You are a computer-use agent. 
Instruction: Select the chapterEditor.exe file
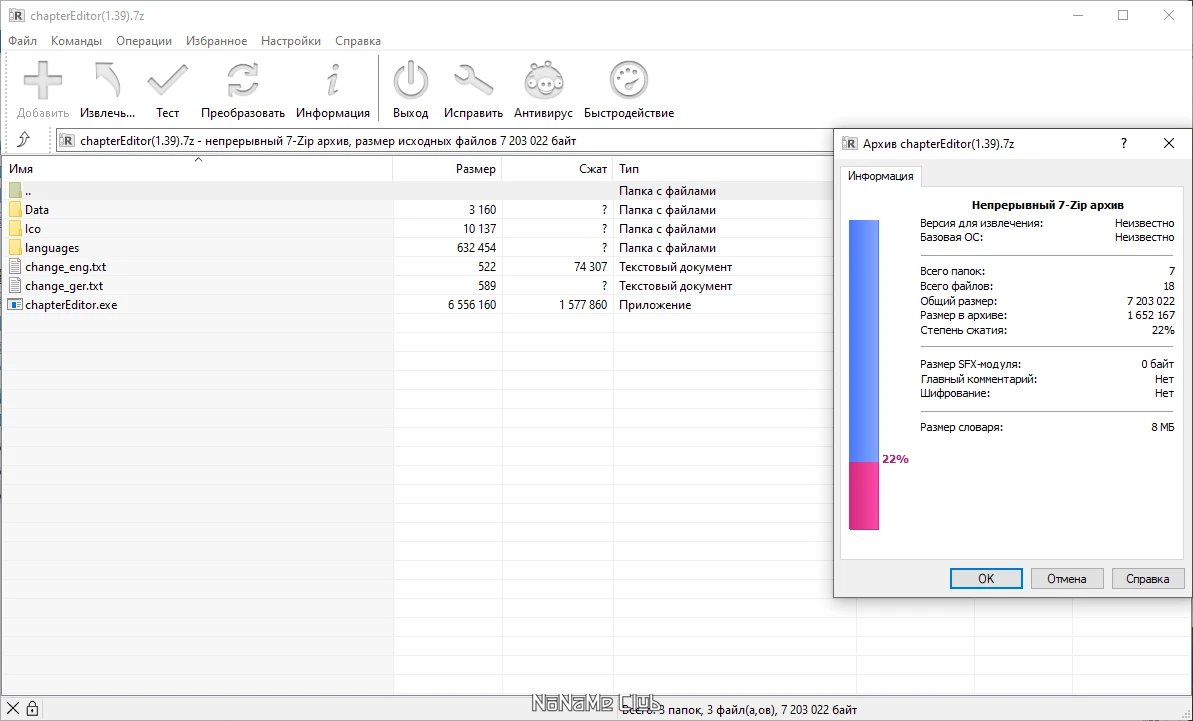pyautogui.click(x=71, y=305)
